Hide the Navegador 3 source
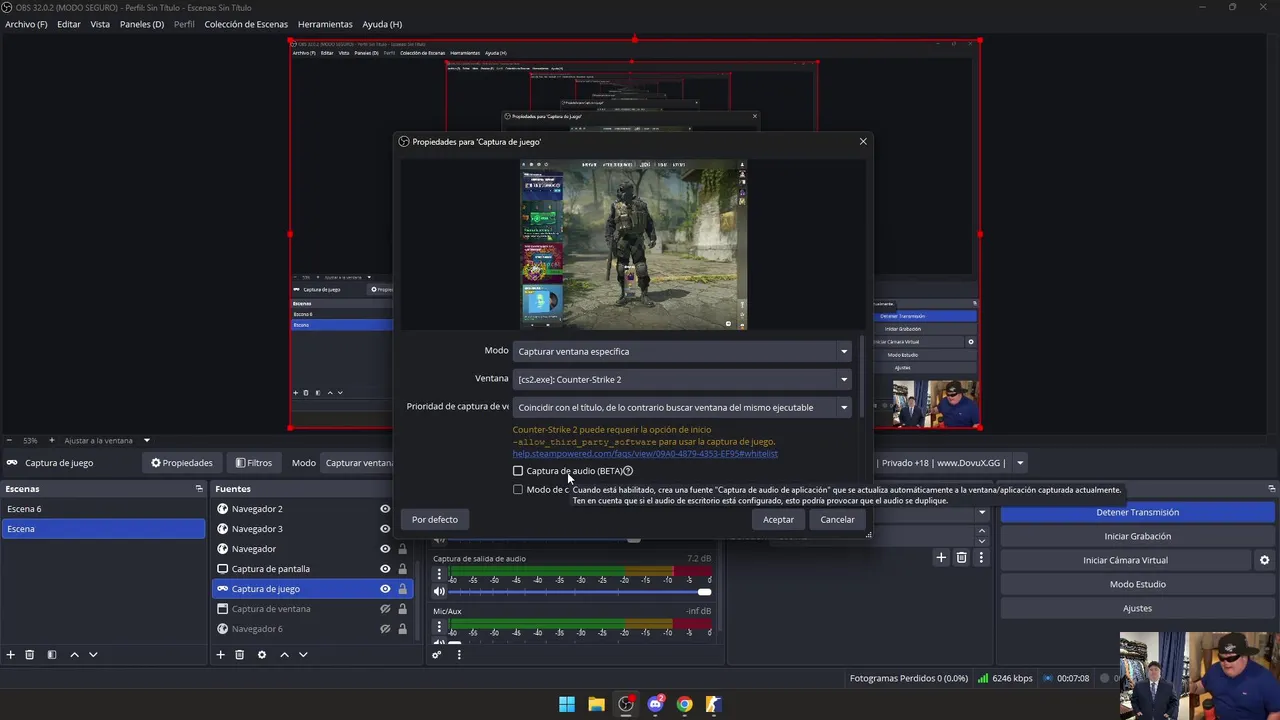Image resolution: width=1280 pixels, height=720 pixels. (385, 529)
